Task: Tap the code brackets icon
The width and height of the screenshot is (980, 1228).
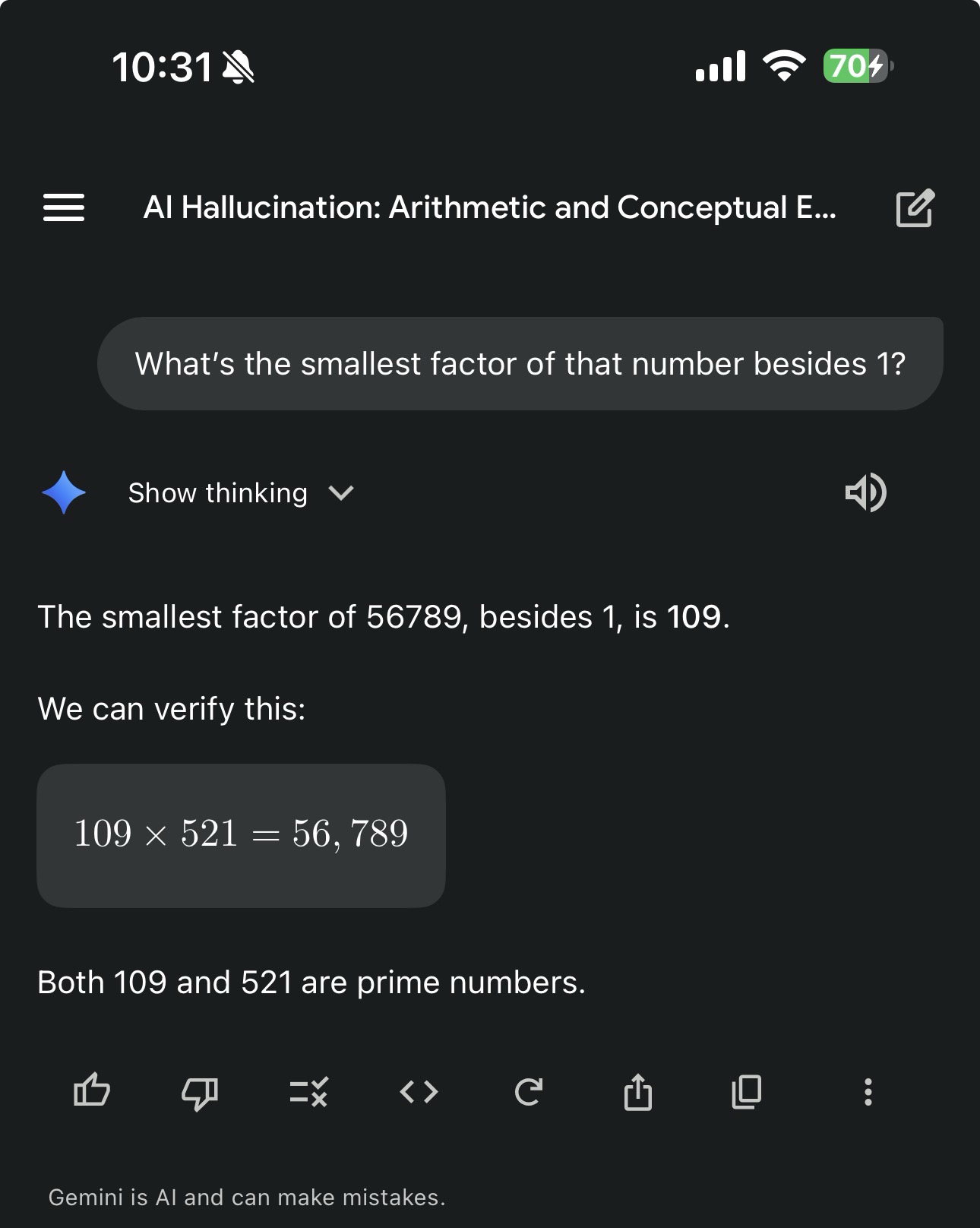Action: click(x=419, y=1092)
